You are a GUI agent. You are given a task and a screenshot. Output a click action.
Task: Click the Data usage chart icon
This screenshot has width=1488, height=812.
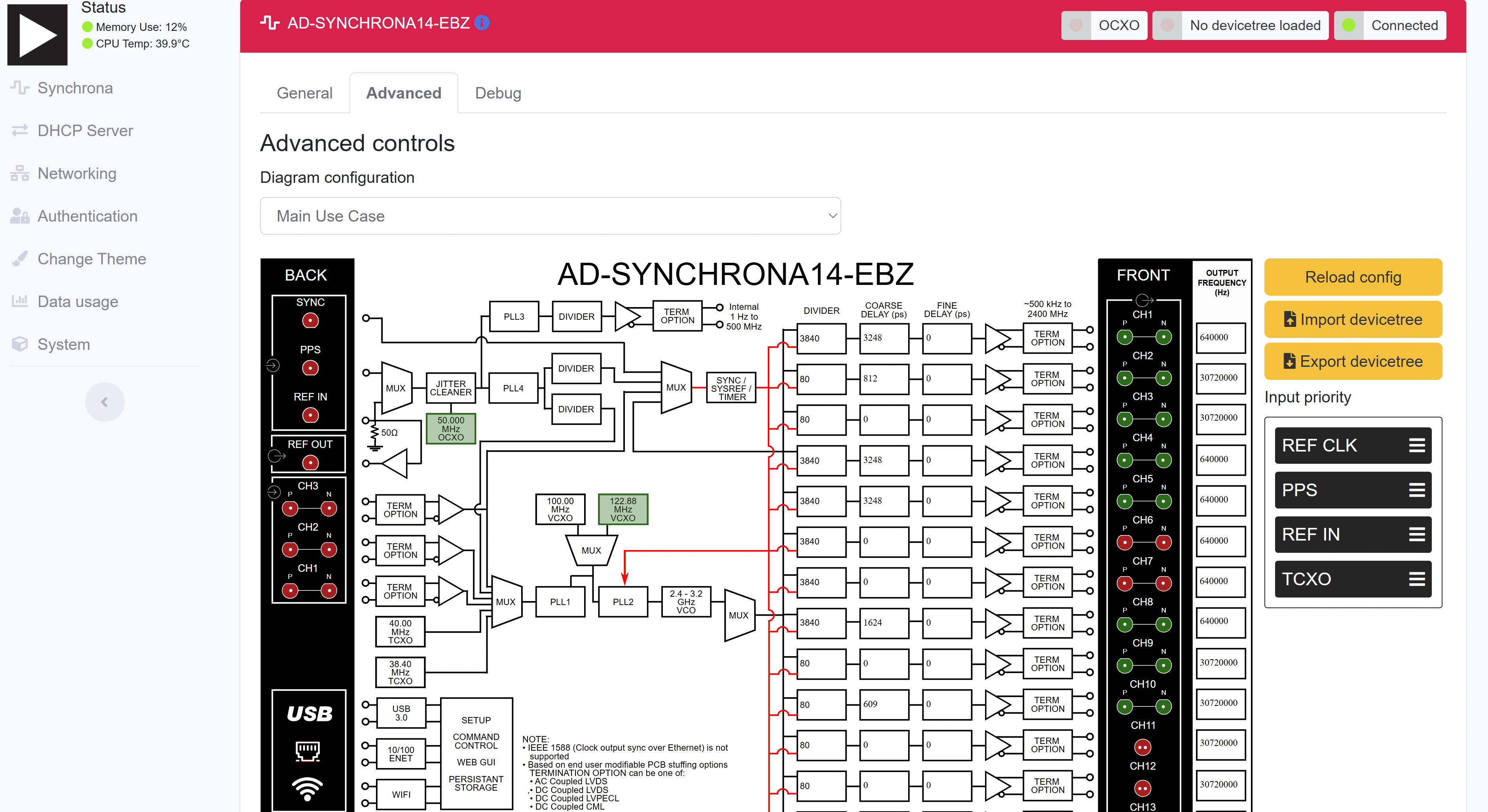click(x=20, y=301)
